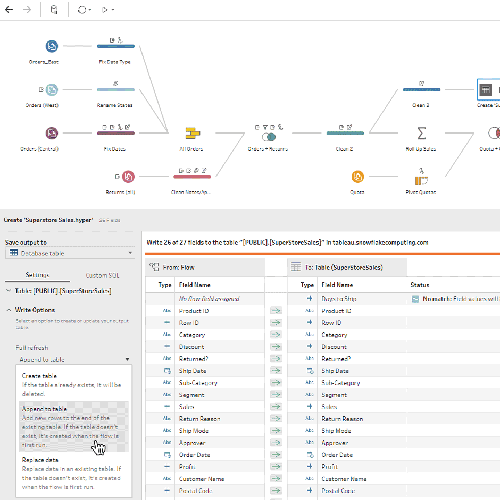The height and width of the screenshot is (500, 500).
Task: Expand the Table [PUBLIC].[SuperStoreSales] section
Action: (9, 291)
